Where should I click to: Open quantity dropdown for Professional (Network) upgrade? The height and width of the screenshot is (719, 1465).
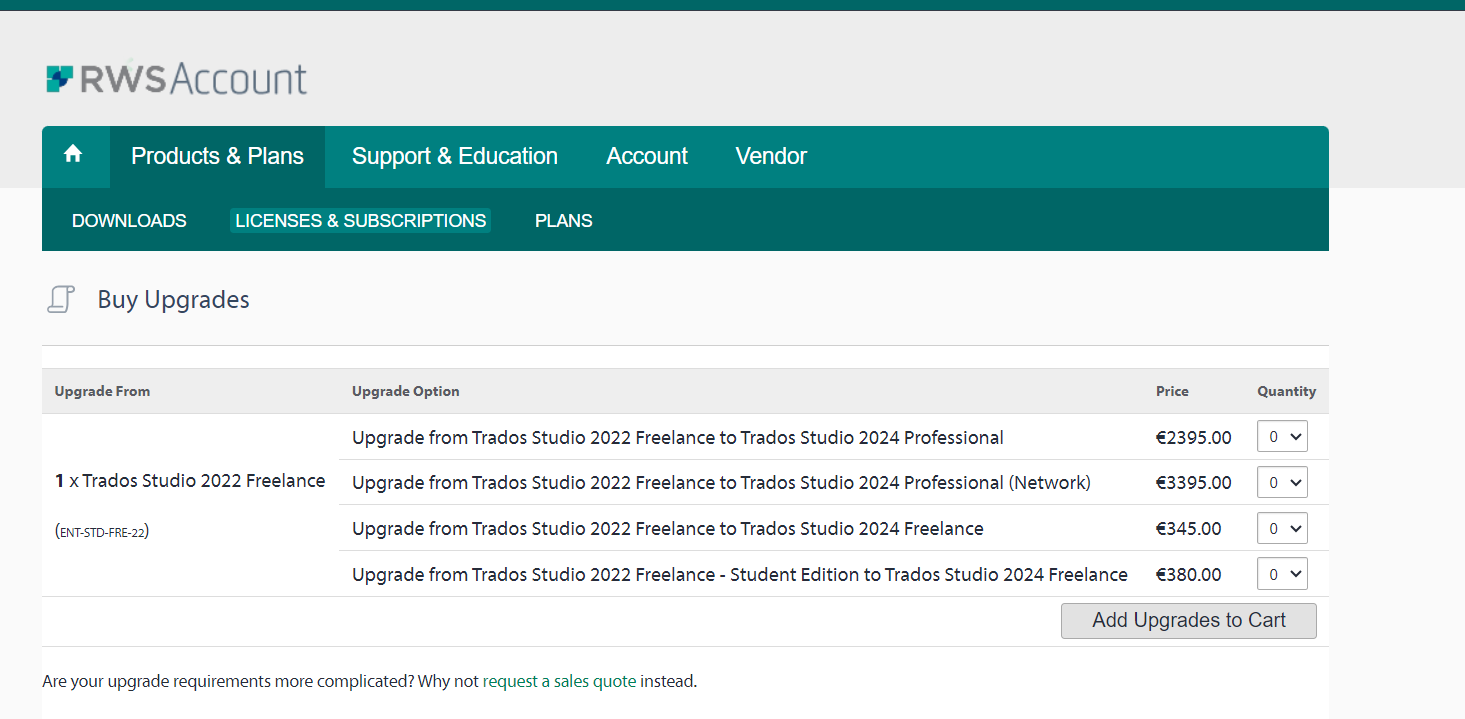[x=1282, y=482]
